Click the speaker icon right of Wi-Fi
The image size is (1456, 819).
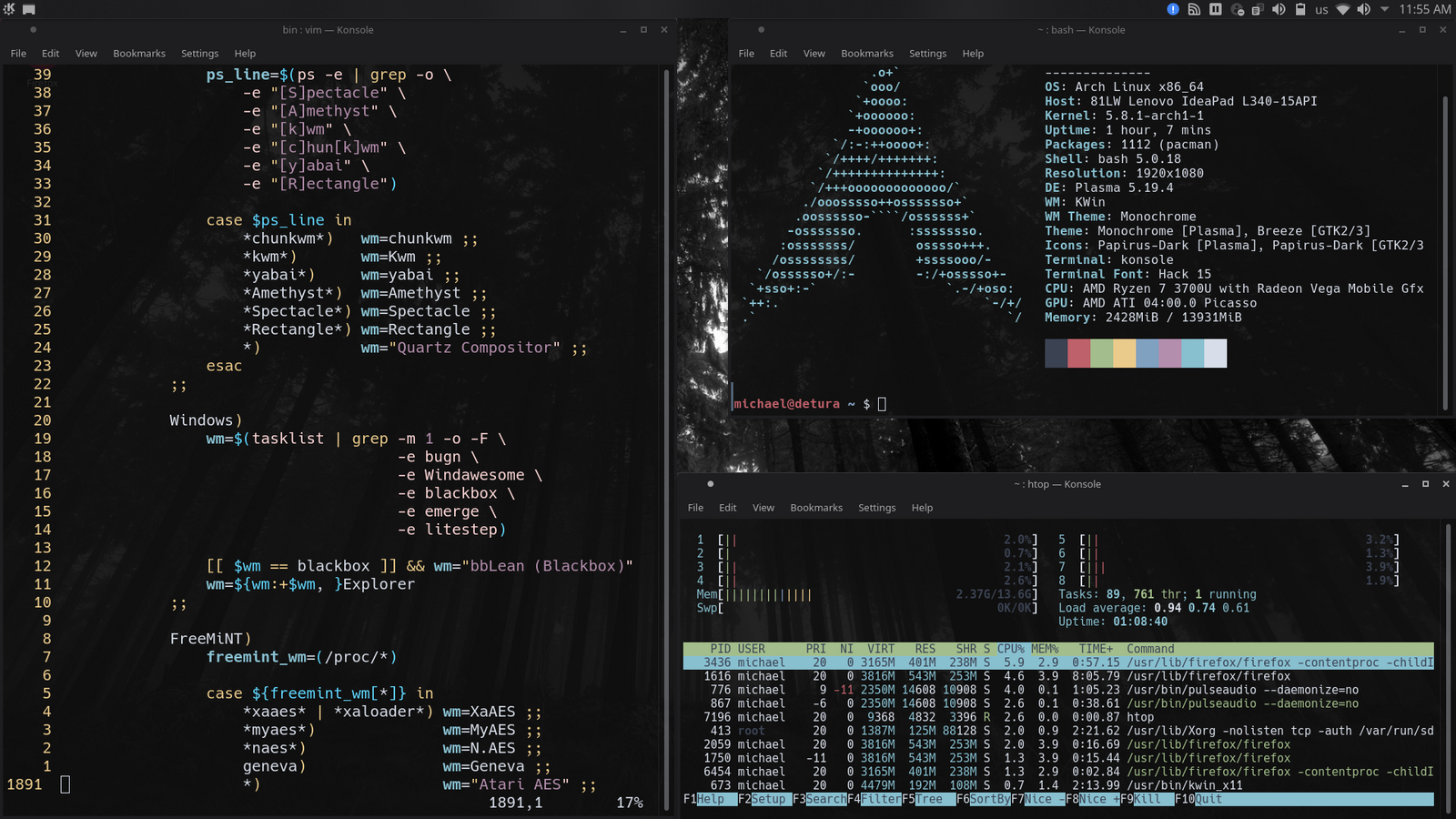point(1363,9)
